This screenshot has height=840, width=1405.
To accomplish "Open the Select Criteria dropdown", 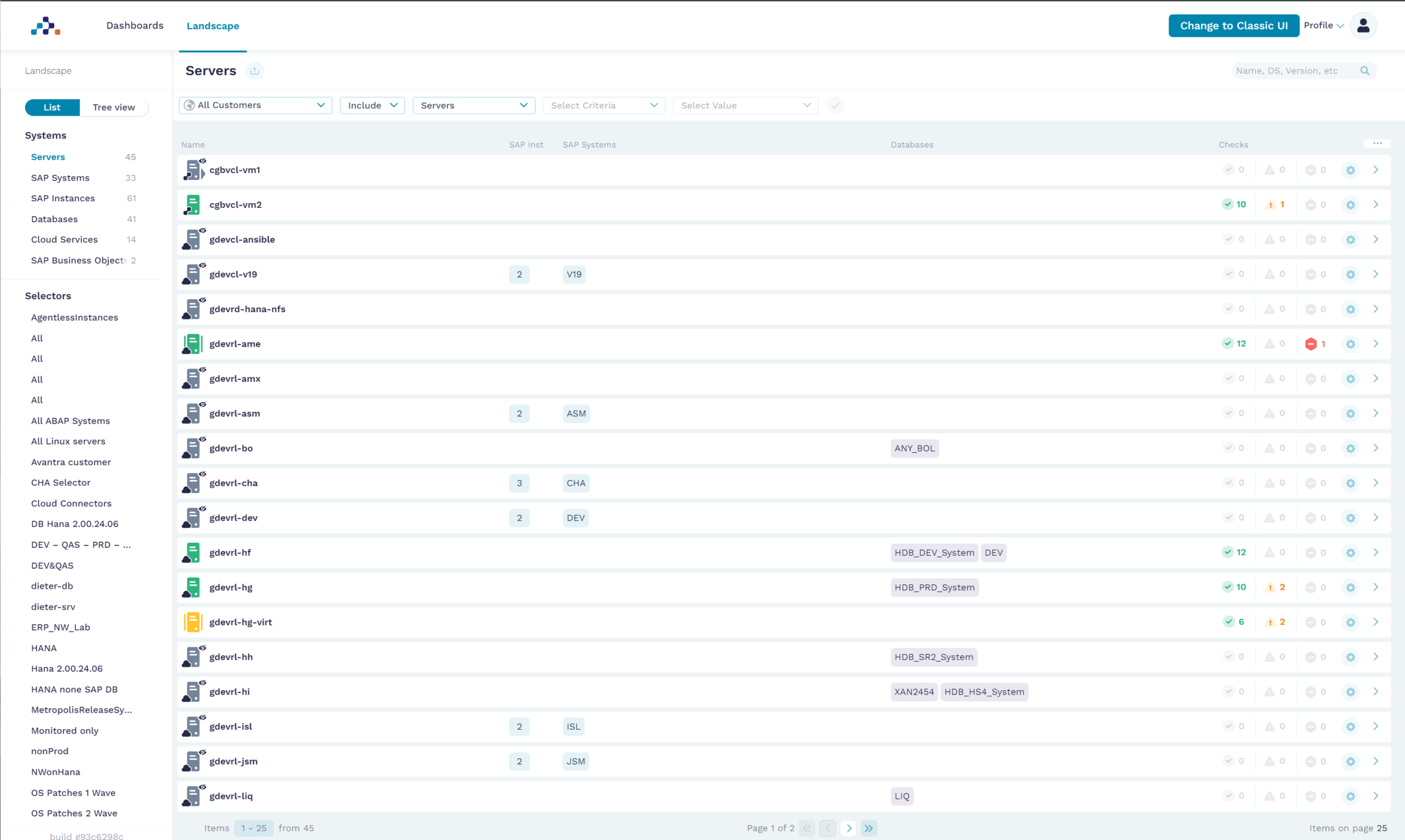I will point(604,105).
